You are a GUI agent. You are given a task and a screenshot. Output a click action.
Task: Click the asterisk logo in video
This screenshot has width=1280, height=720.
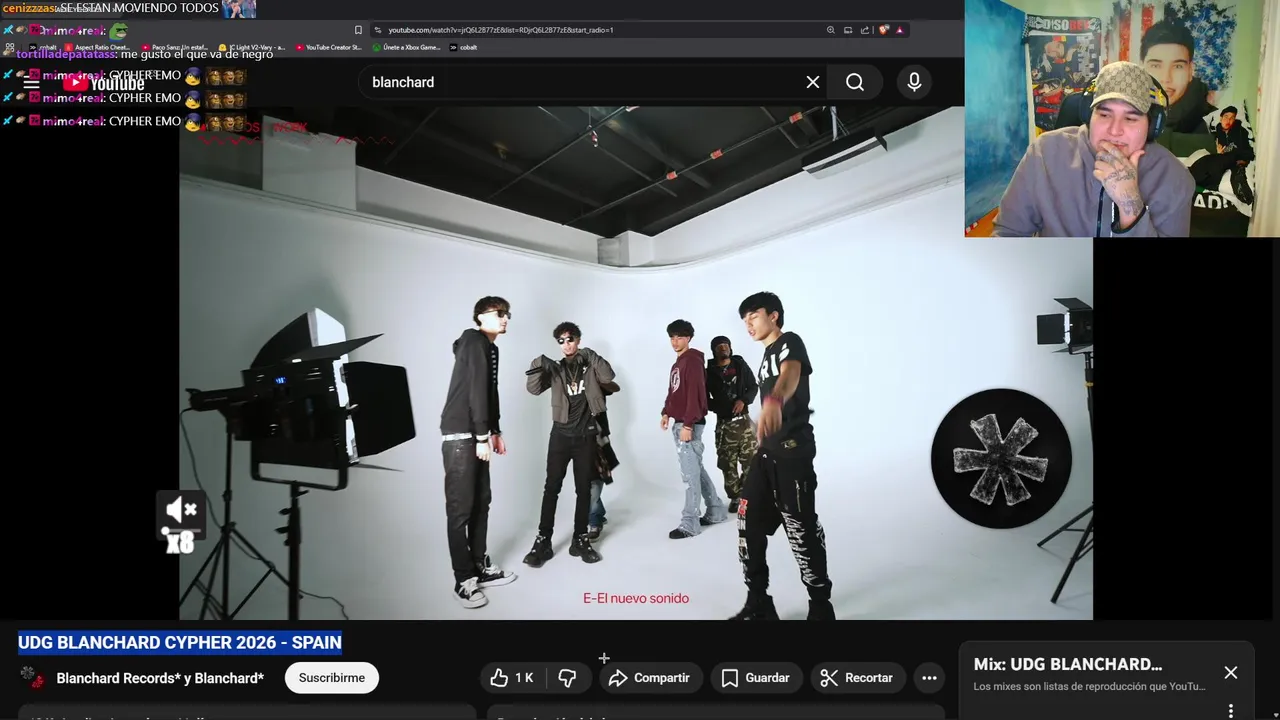[x=1001, y=459]
